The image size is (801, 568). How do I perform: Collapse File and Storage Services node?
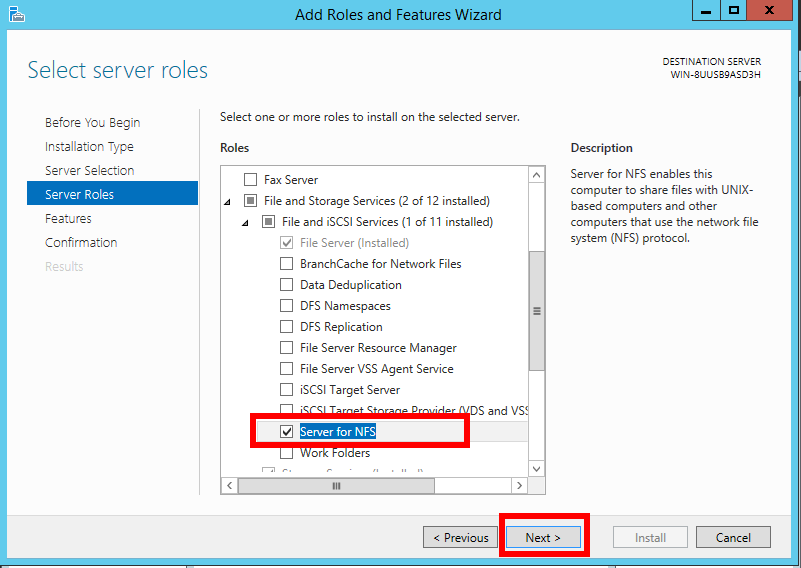tap(229, 201)
